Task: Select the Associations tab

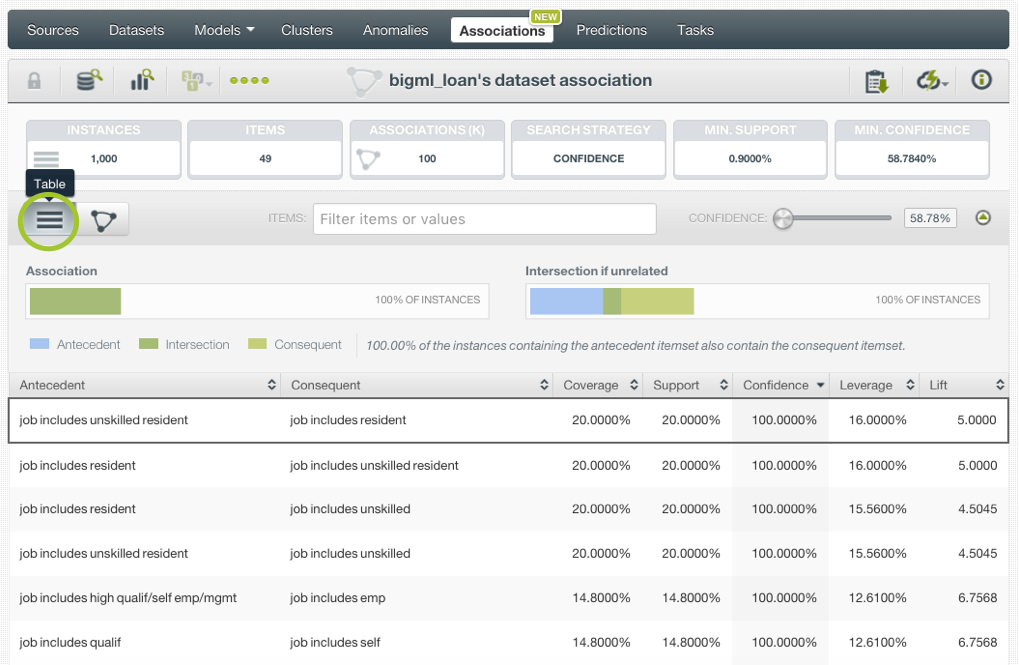Action: coord(502,31)
